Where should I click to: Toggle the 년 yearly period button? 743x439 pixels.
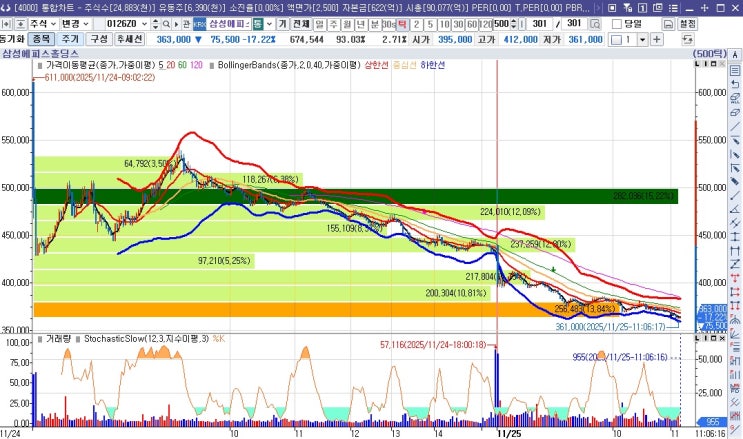[361, 24]
